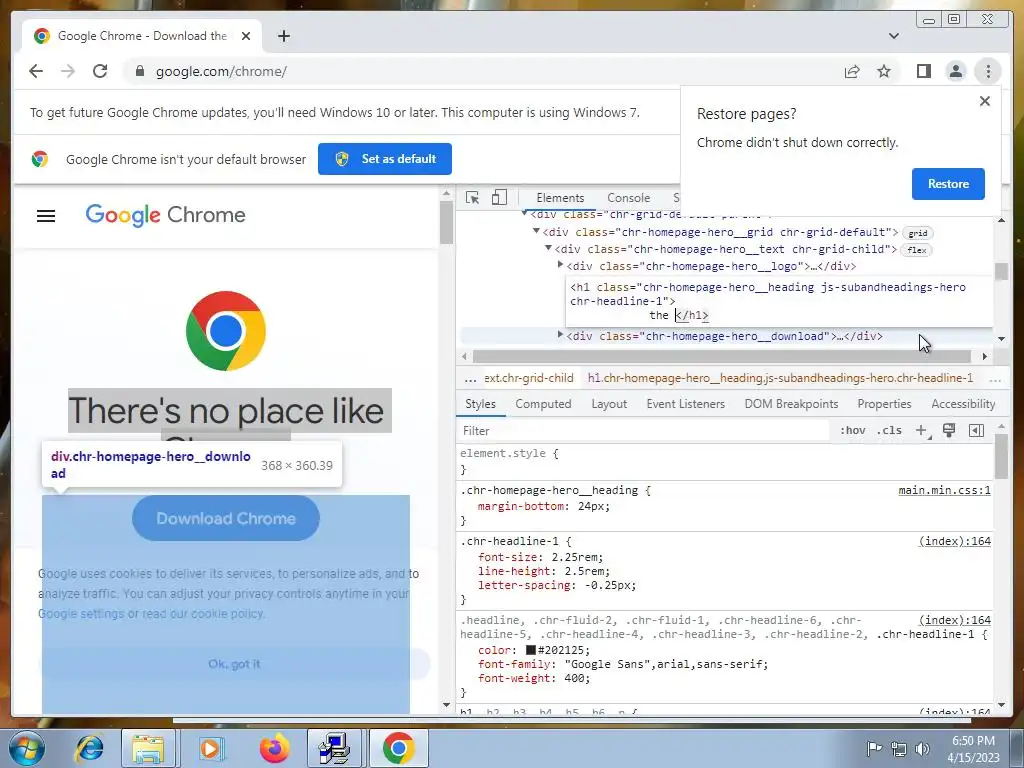The height and width of the screenshot is (768, 1024).
Task: Click the flex badge in the DOM tree
Action: [x=916, y=250]
